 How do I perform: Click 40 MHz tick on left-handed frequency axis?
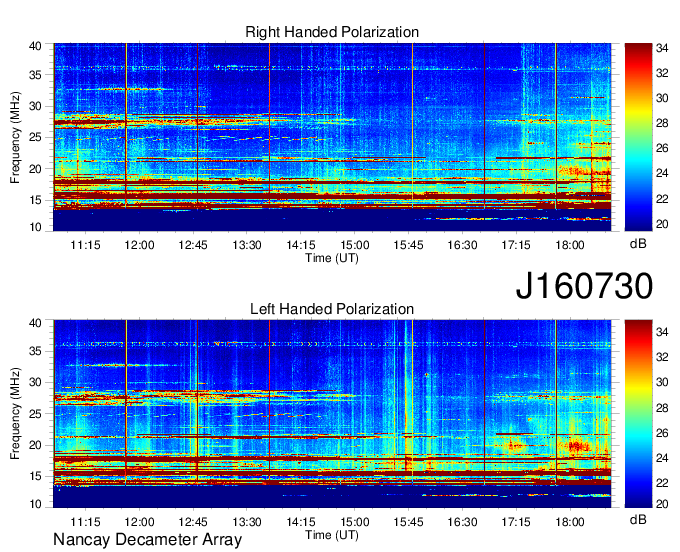tap(35, 323)
